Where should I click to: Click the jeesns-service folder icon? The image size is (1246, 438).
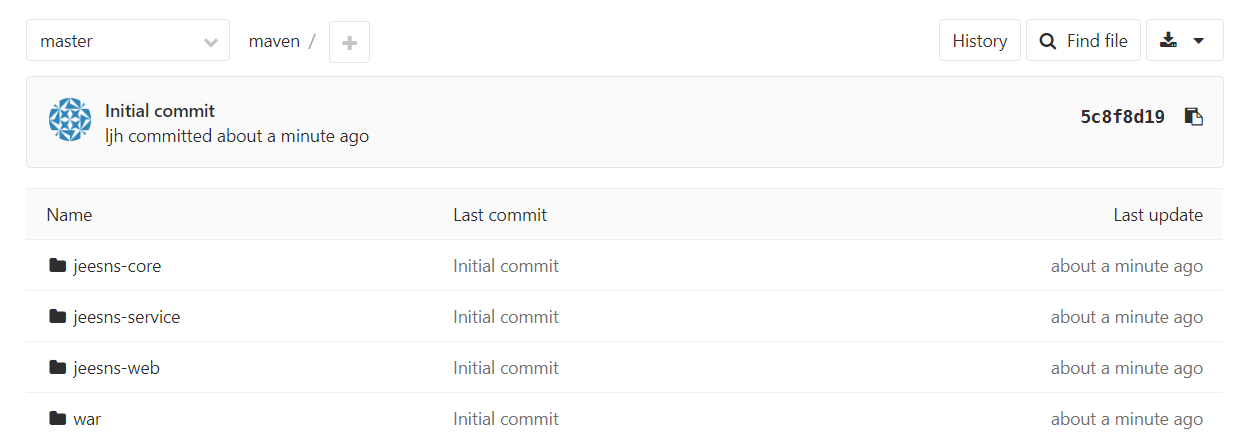57,317
